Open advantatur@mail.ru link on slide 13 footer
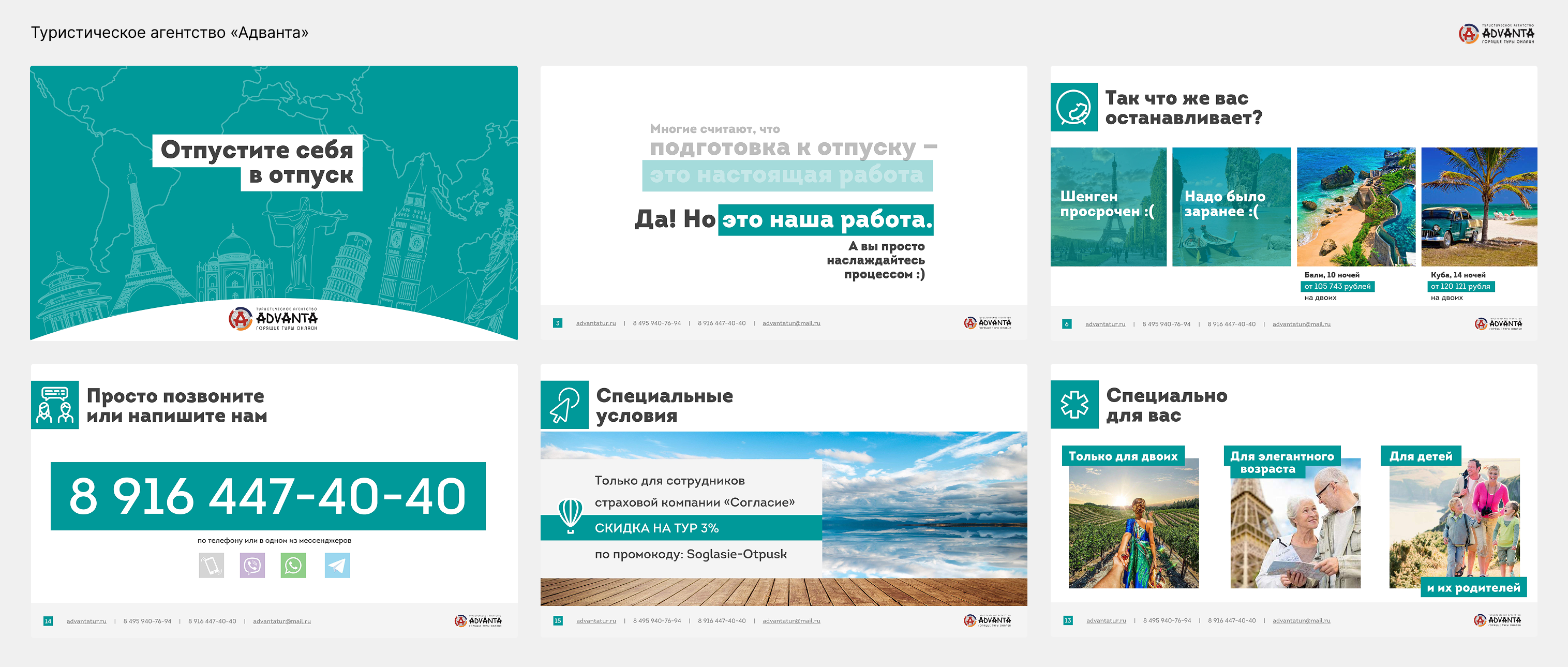 (1302, 621)
